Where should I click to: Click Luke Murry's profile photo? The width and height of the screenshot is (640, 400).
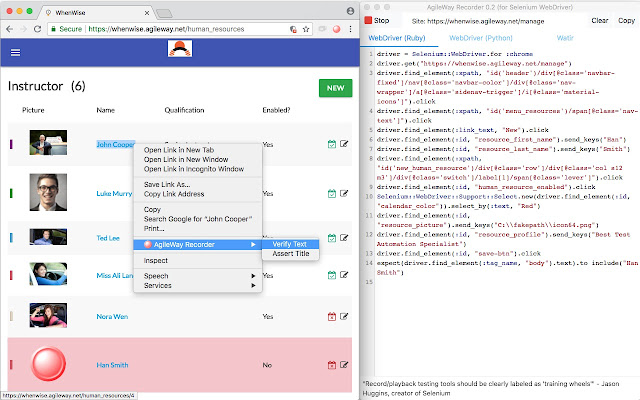pyautogui.click(x=48, y=192)
